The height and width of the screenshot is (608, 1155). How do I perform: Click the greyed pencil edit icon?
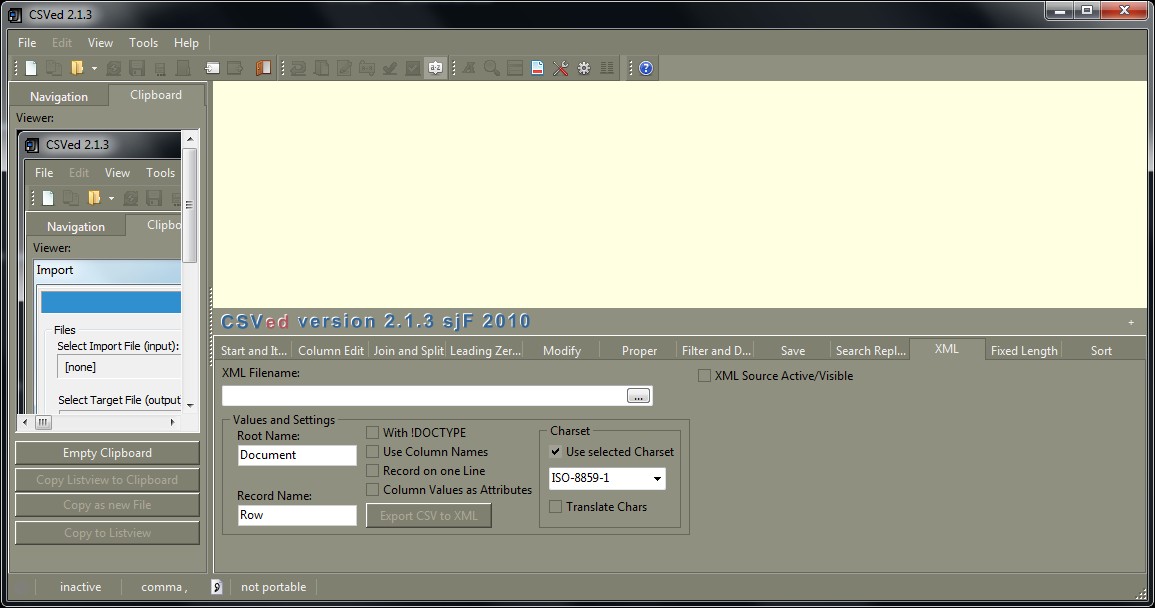coord(344,69)
